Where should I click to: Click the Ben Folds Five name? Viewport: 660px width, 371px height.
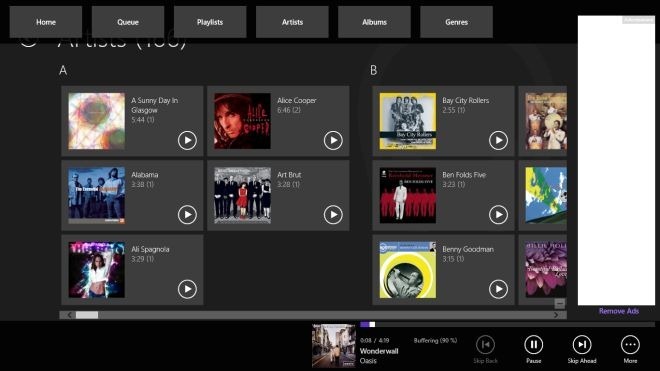point(464,175)
